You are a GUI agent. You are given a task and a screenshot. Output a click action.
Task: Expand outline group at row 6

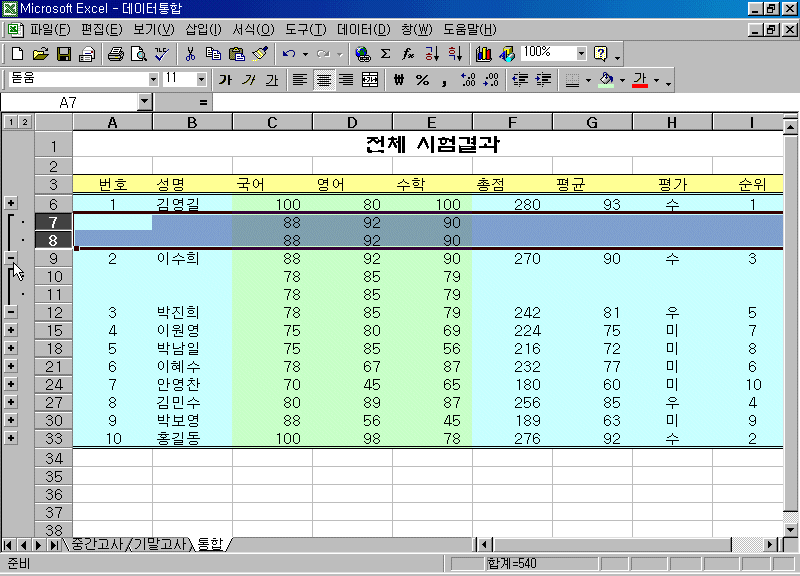[x=11, y=203]
